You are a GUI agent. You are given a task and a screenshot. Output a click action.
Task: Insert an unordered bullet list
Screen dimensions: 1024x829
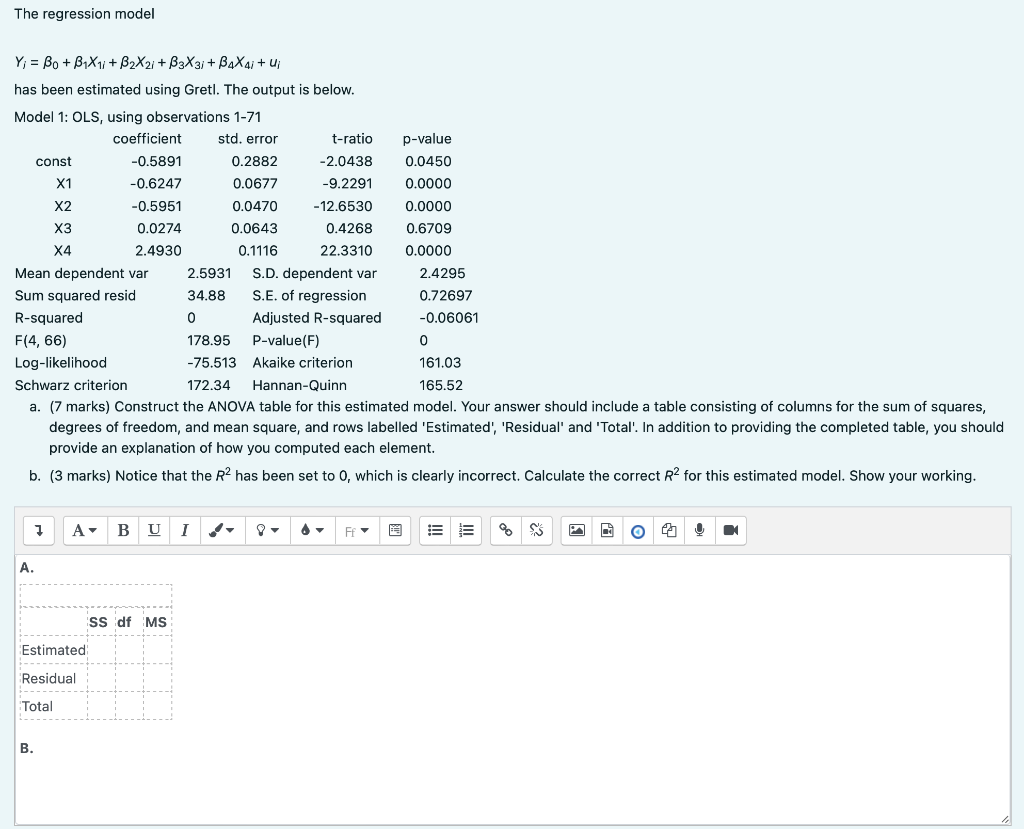[436, 531]
